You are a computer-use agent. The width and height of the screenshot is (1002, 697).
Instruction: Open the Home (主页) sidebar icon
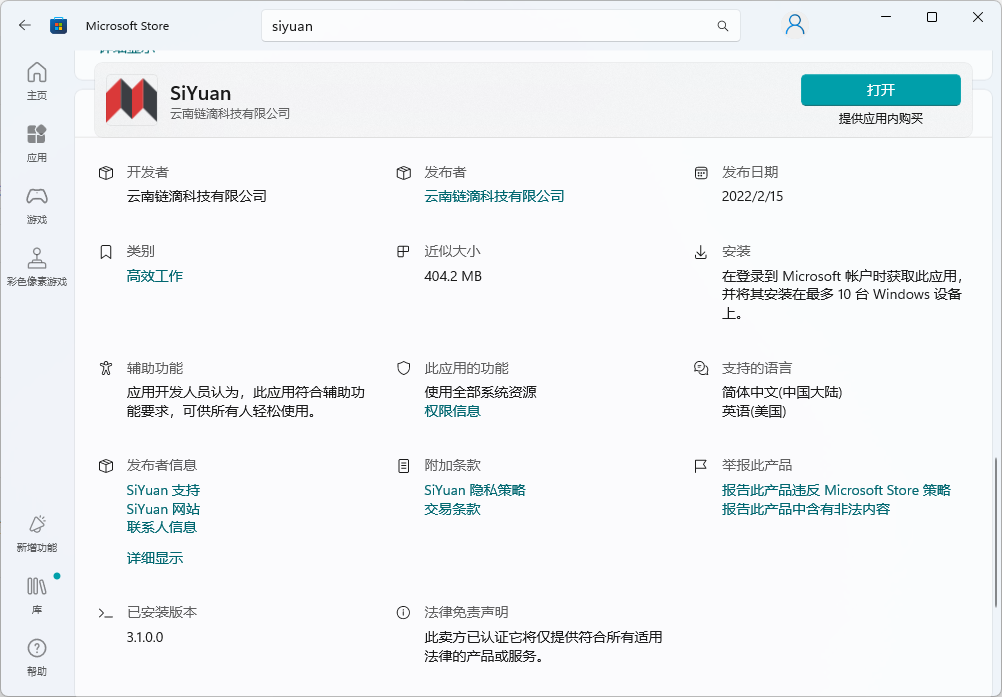point(37,80)
